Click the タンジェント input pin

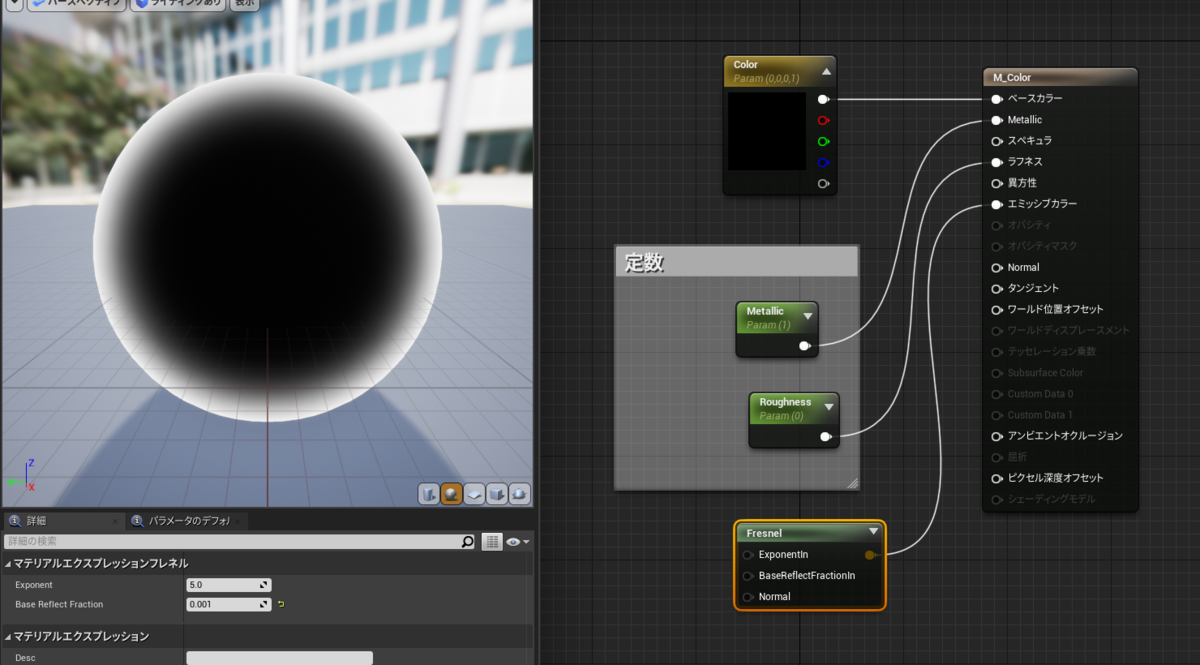997,288
